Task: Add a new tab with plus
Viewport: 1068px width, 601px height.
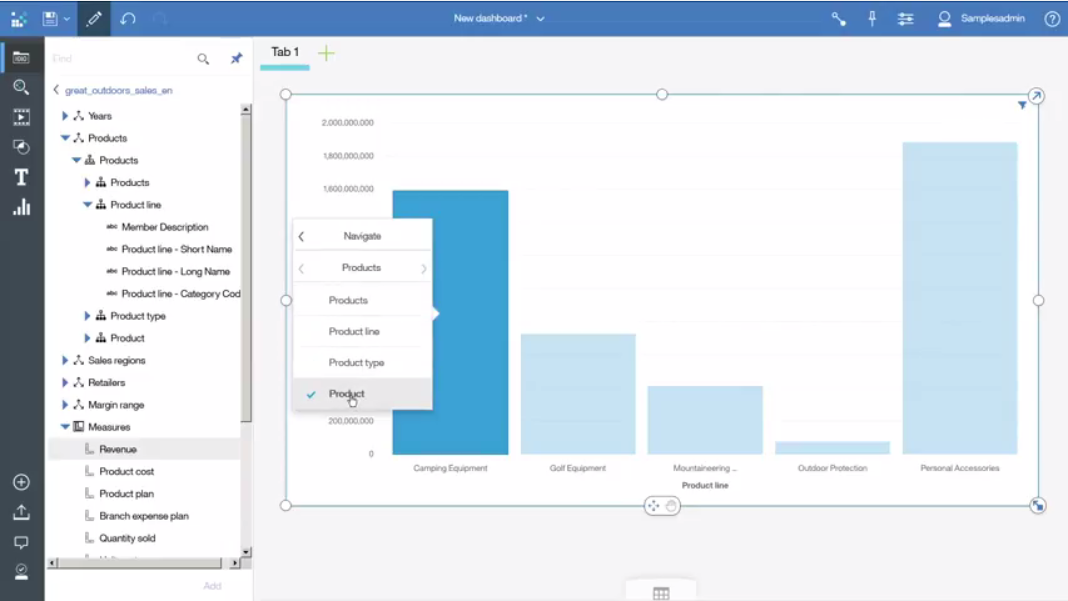Action: 326,52
